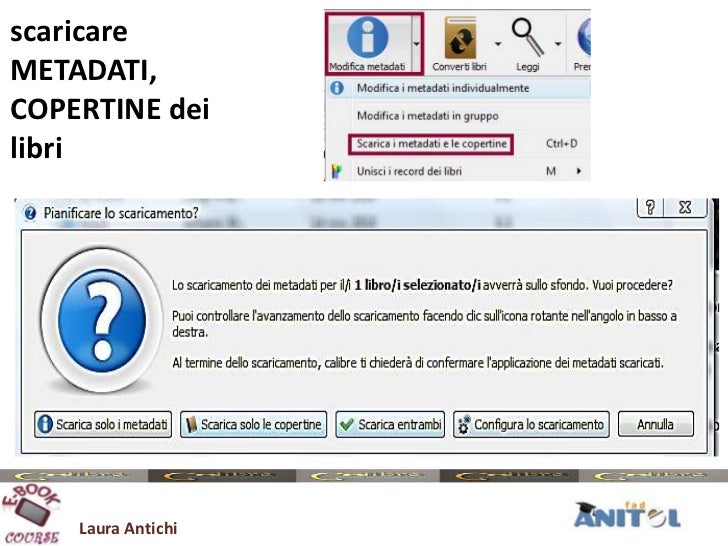The height and width of the screenshot is (546, 728).
Task: Click the Laura Antichi author name
Action: (x=128, y=528)
